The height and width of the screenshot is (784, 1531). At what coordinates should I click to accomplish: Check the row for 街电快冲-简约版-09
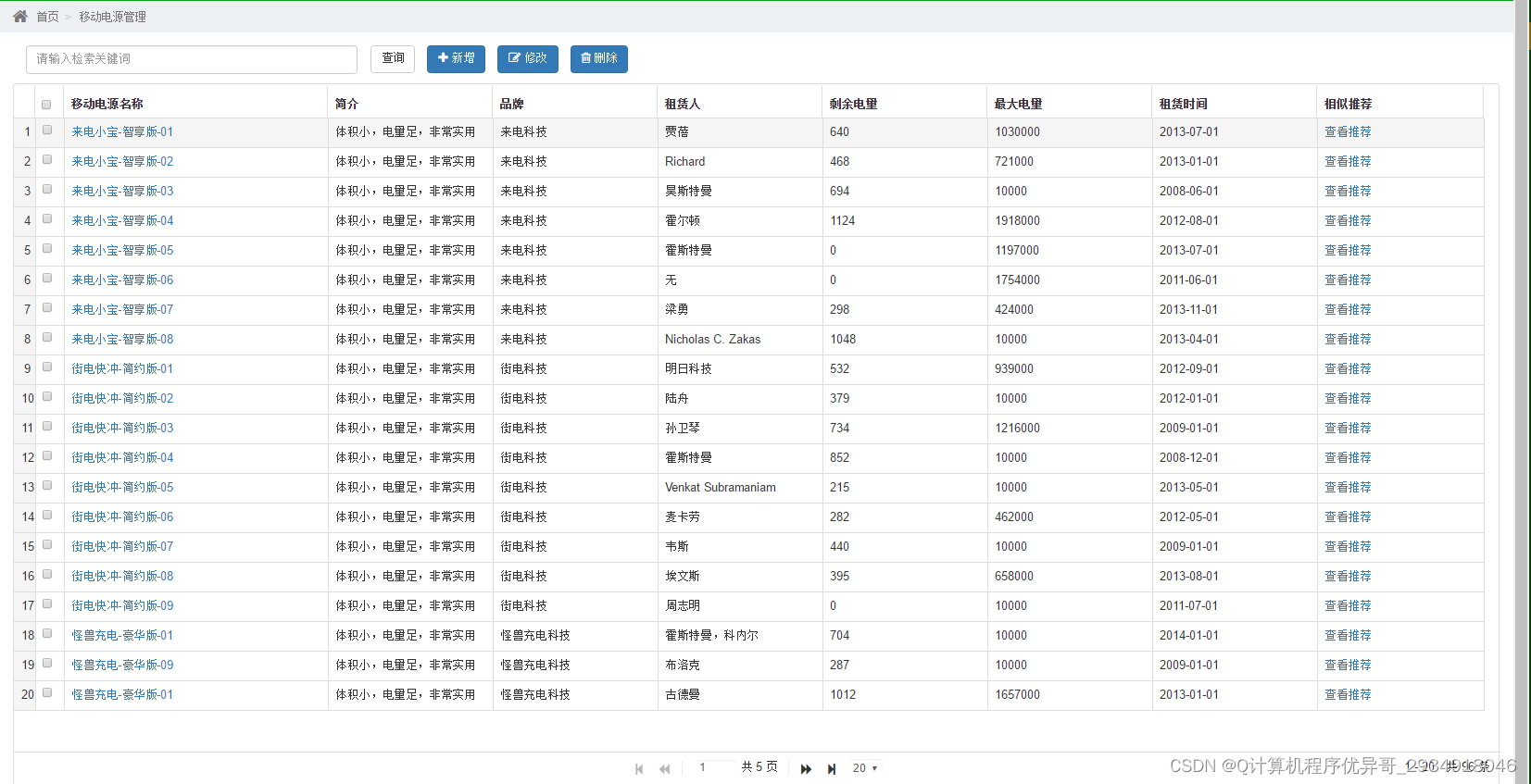tap(47, 604)
